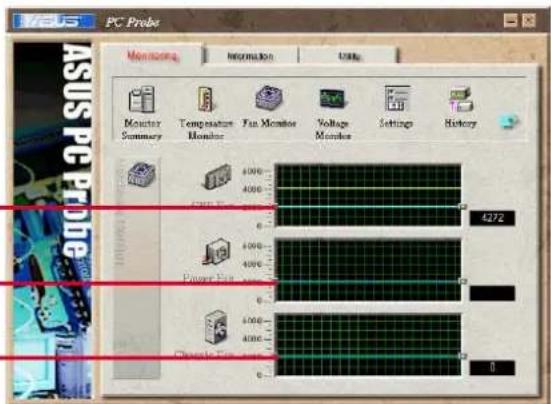The width and height of the screenshot is (551, 404).
Task: Switch to the Utility tab
Action: 349,56
